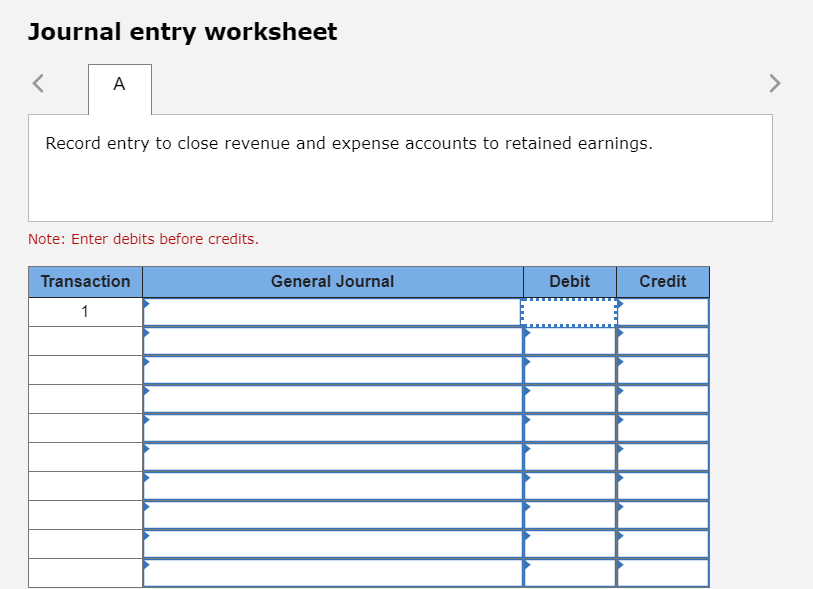Select the transaction 1 cell
This screenshot has width=813, height=589.
[84, 311]
